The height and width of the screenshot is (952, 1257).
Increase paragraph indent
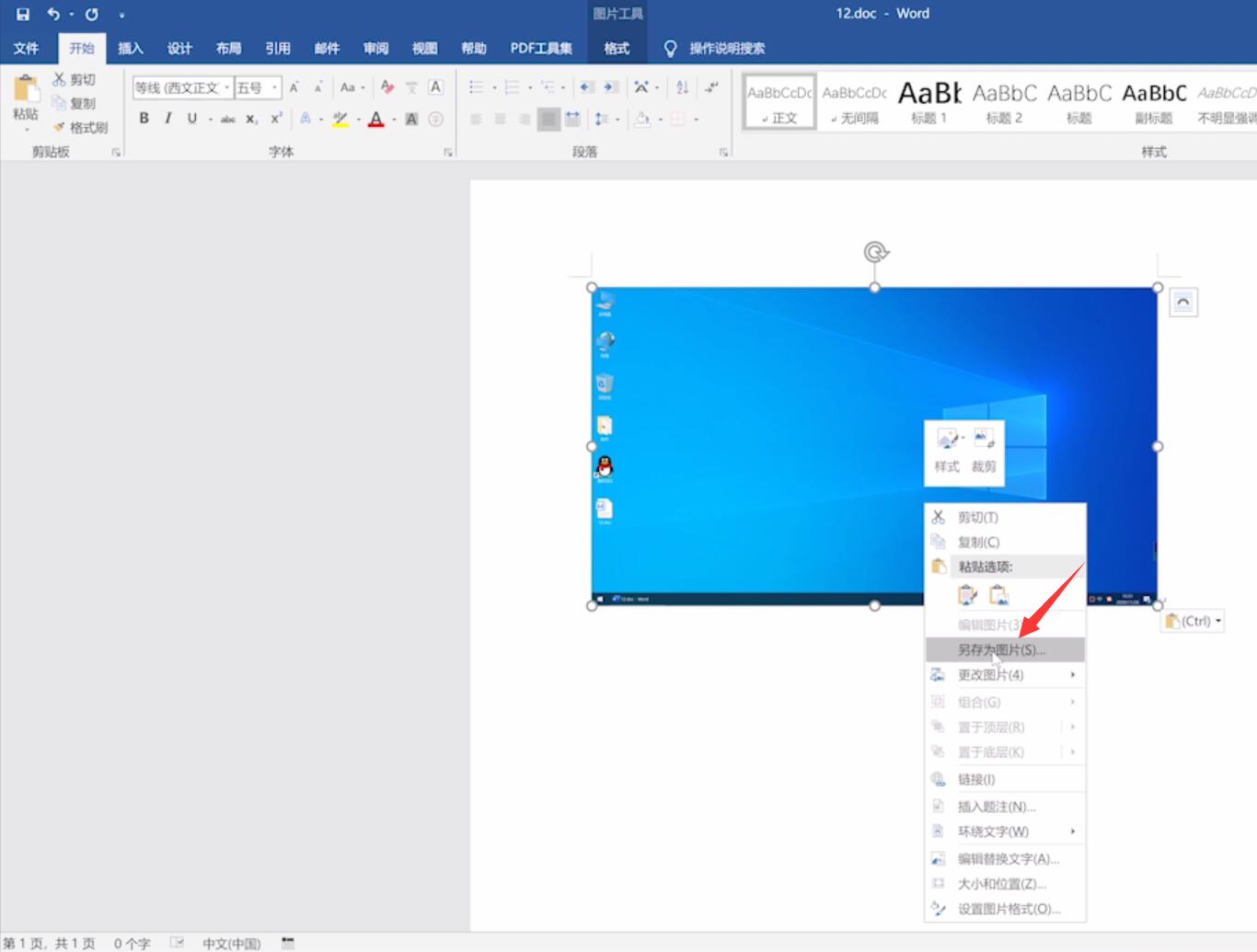click(611, 87)
